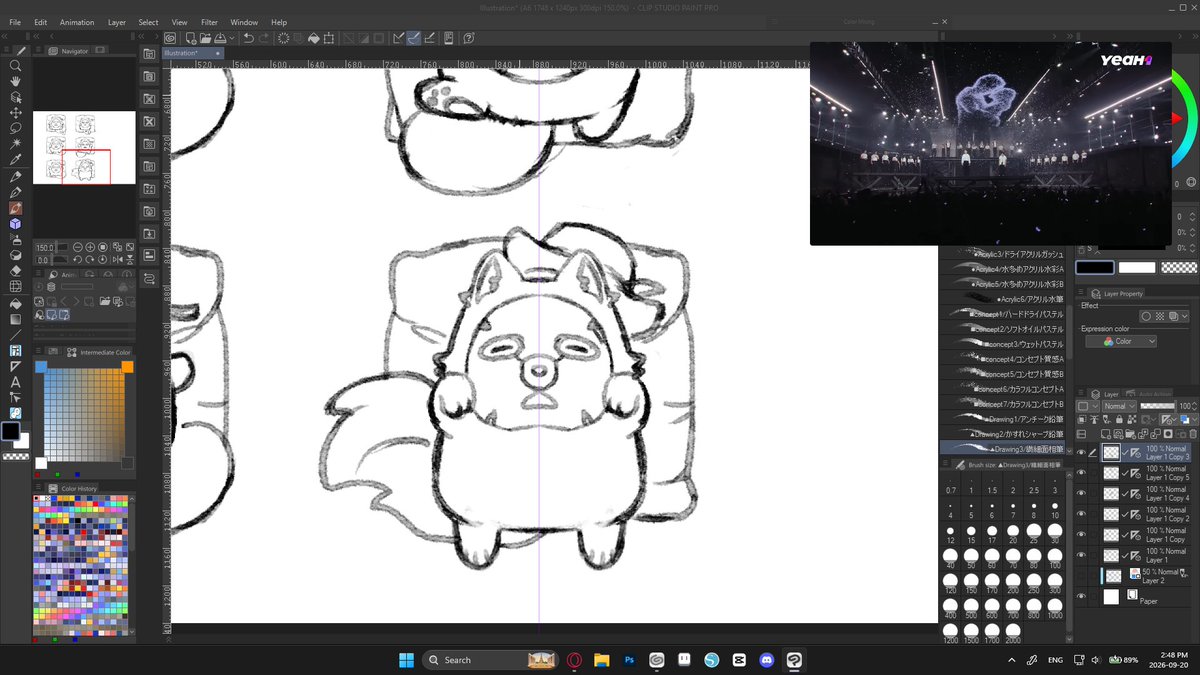Click the Open file folder icon in the command bar
Screen dimensions: 1200x675
click(x=205, y=38)
